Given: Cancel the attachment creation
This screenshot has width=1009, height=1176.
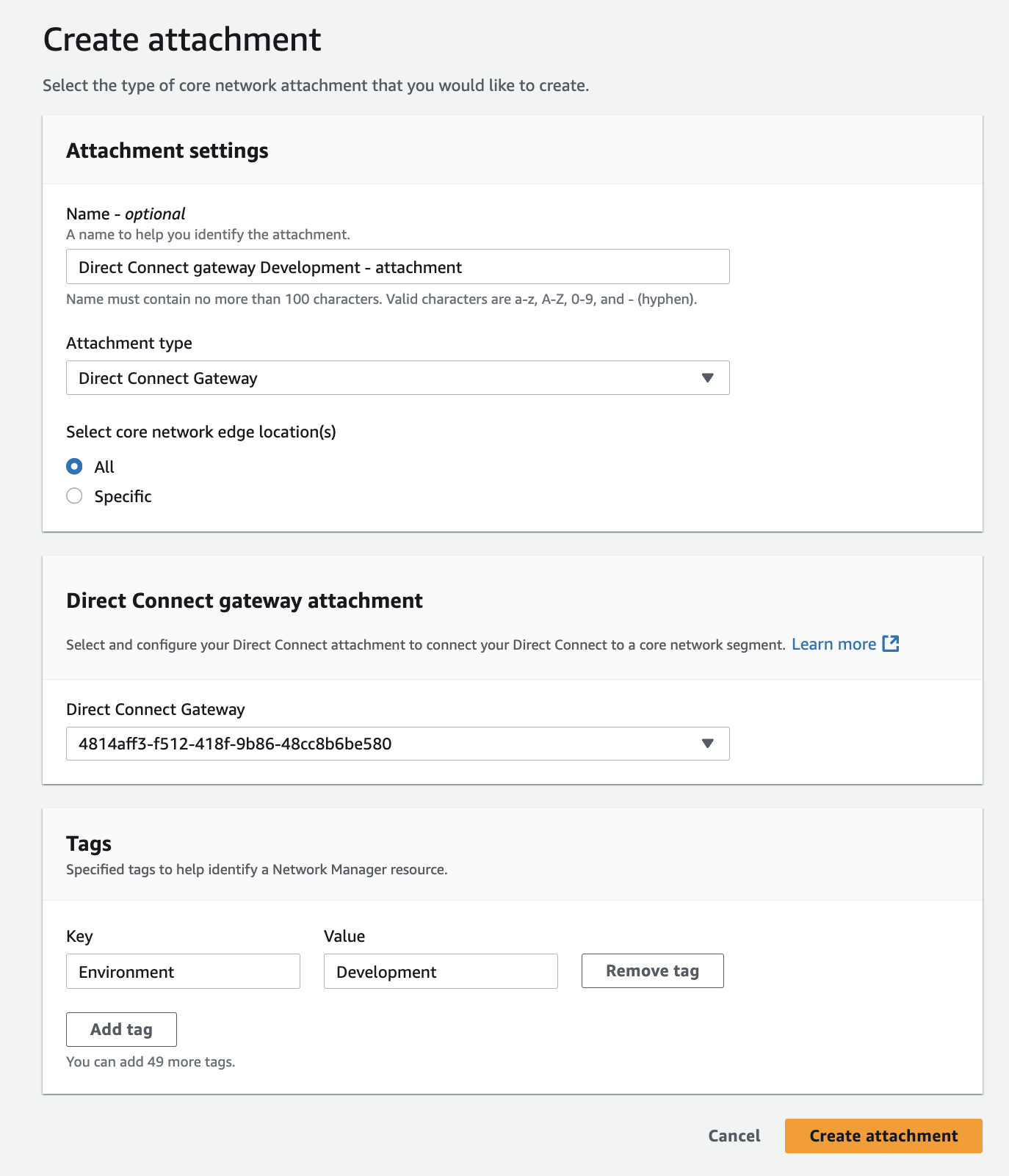Looking at the screenshot, I should (x=734, y=1136).
